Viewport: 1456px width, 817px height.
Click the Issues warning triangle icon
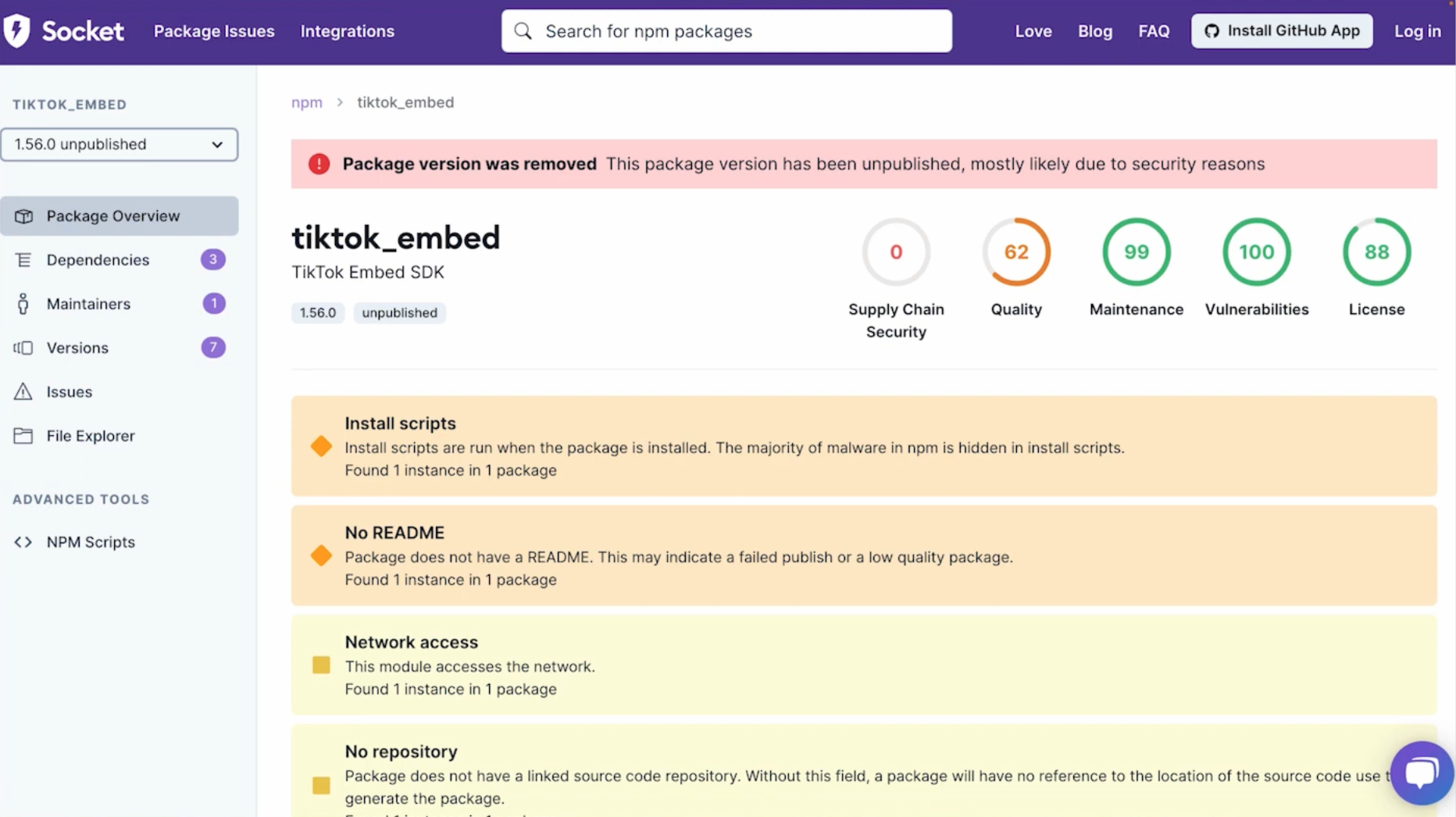[x=23, y=391]
